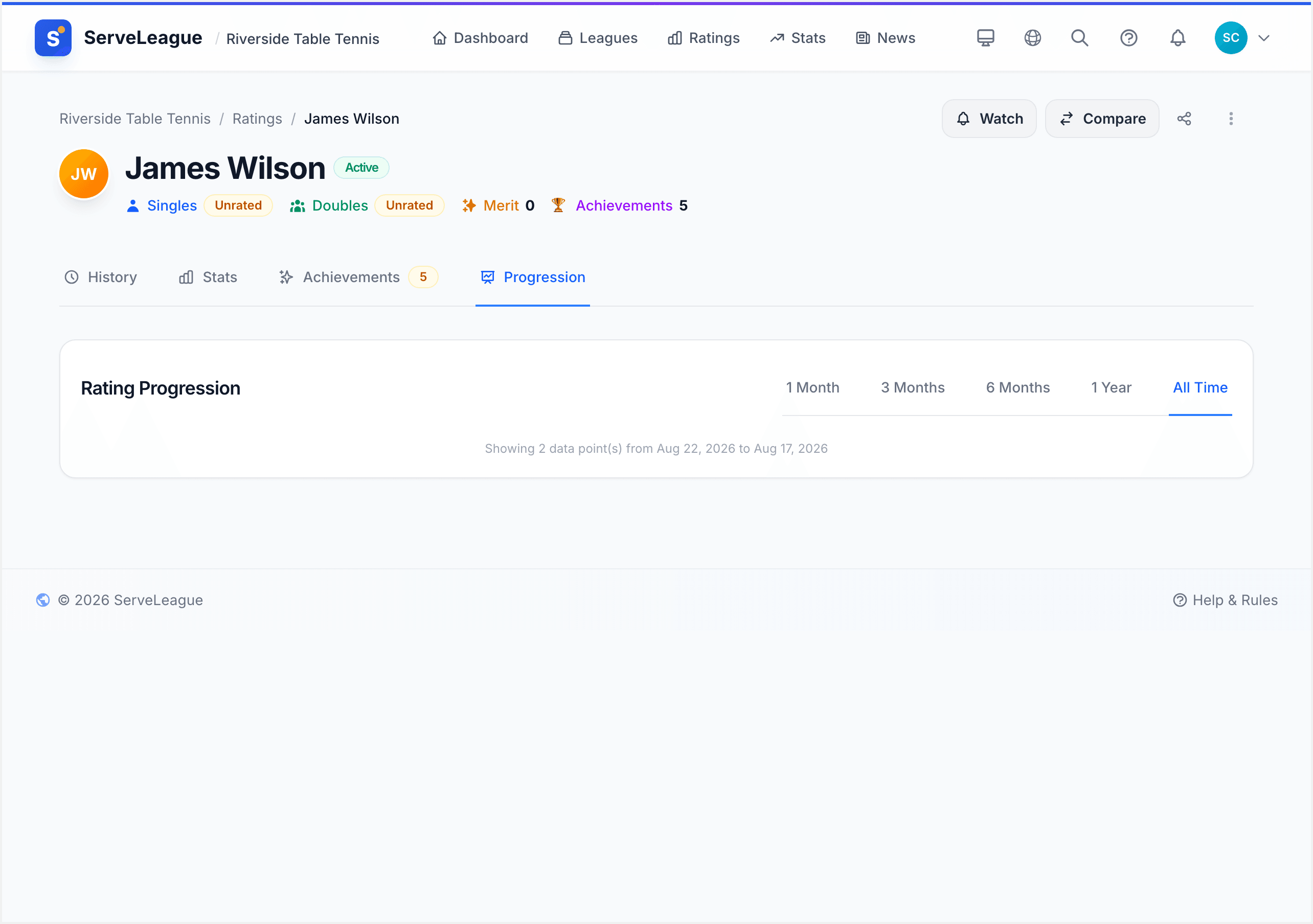Open Ratings in the top navigation

(704, 38)
